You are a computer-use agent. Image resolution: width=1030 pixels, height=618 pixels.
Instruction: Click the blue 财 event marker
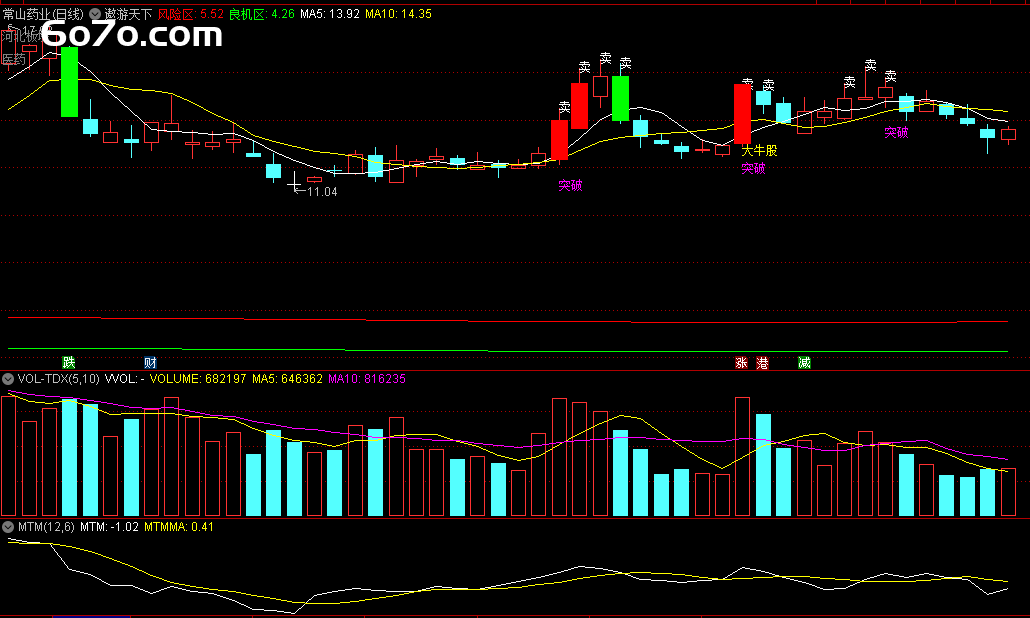[150, 363]
